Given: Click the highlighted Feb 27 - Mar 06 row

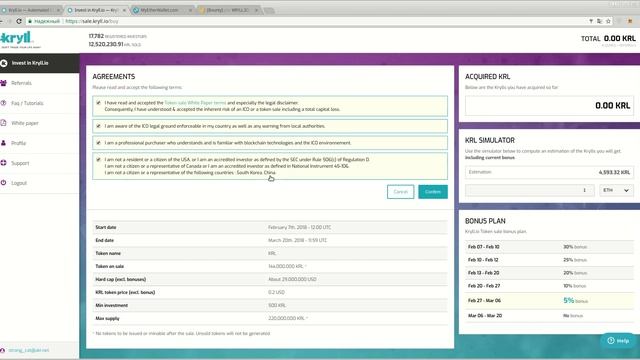Looking at the screenshot, I should [549, 301].
